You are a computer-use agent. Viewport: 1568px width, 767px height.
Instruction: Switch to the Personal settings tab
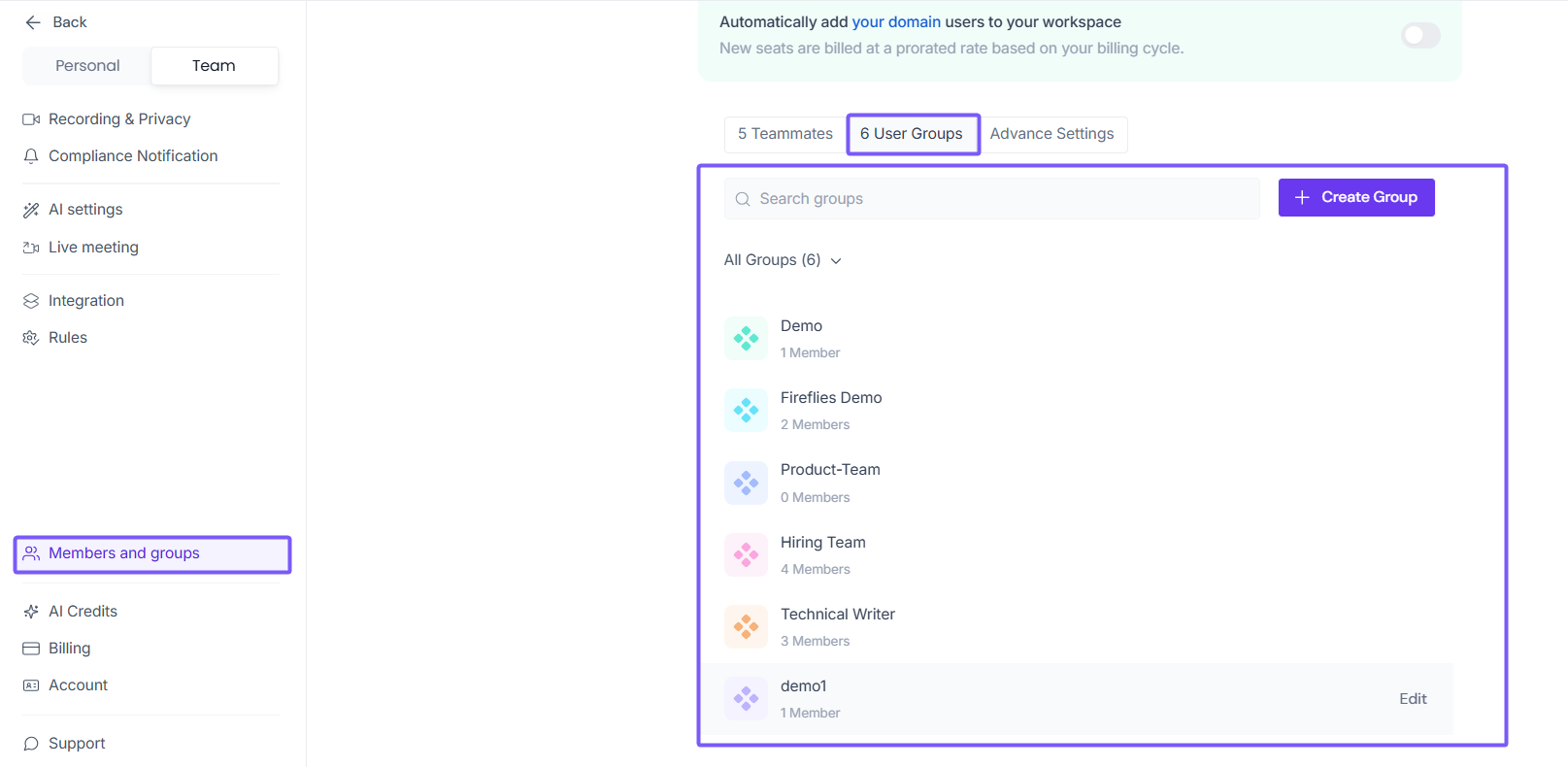click(87, 66)
